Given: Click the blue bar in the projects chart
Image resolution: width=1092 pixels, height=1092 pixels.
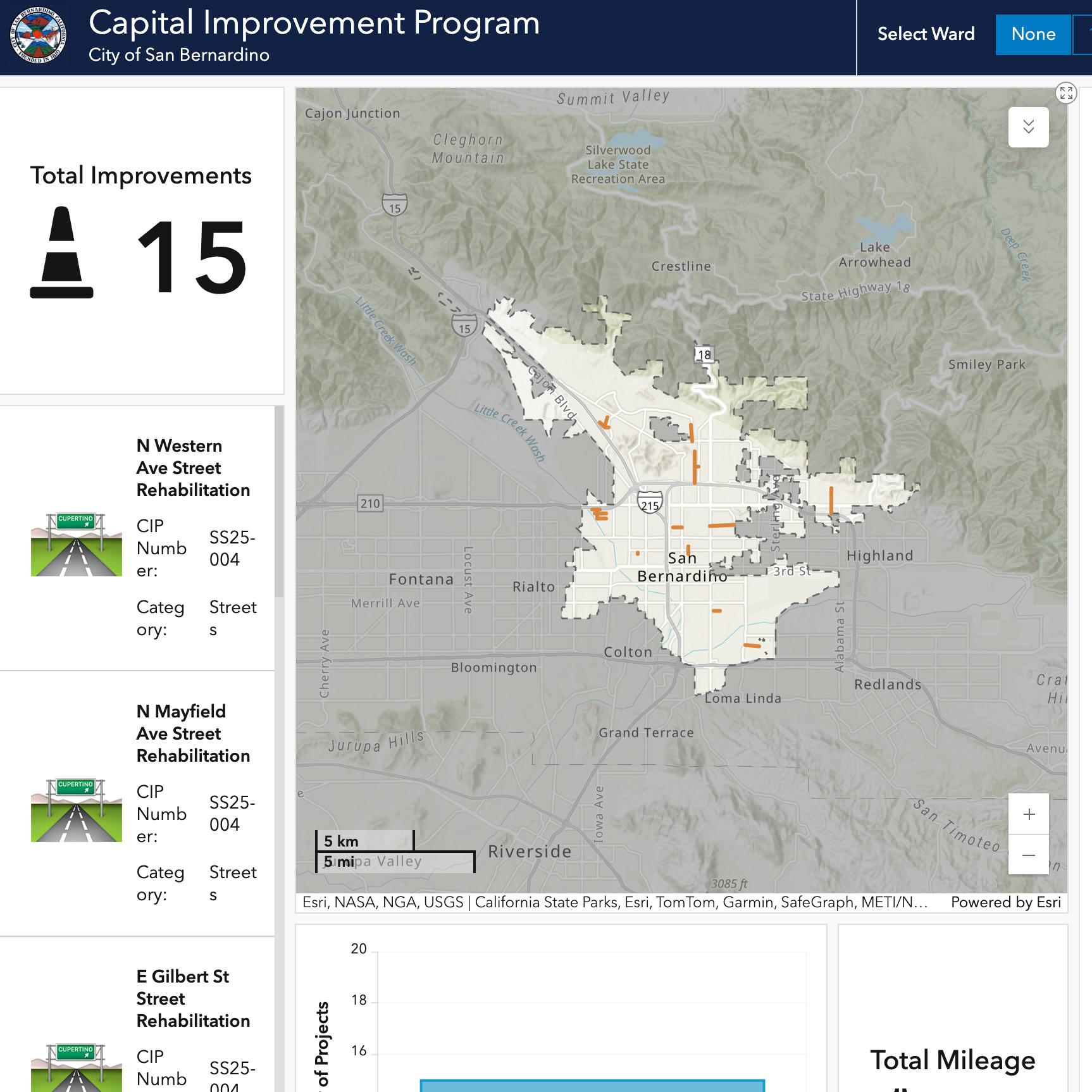Looking at the screenshot, I should click(x=592, y=1086).
